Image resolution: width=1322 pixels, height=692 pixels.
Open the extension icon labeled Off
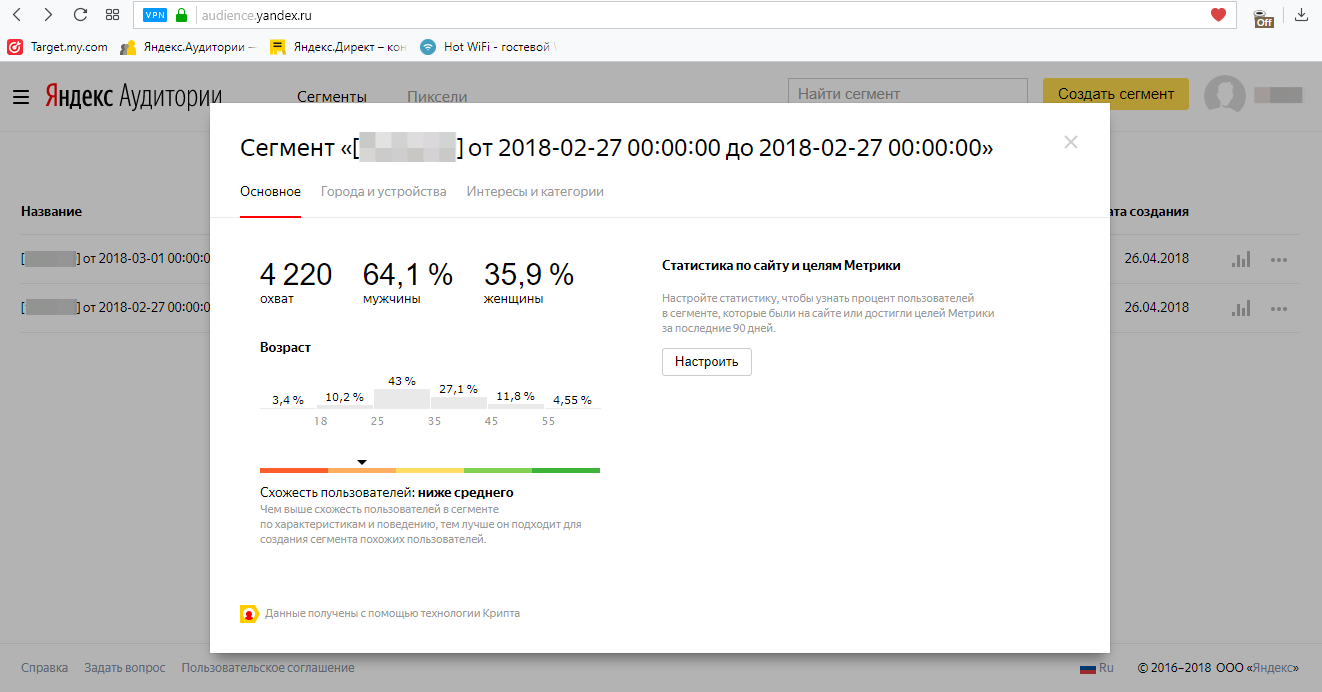pyautogui.click(x=1264, y=16)
